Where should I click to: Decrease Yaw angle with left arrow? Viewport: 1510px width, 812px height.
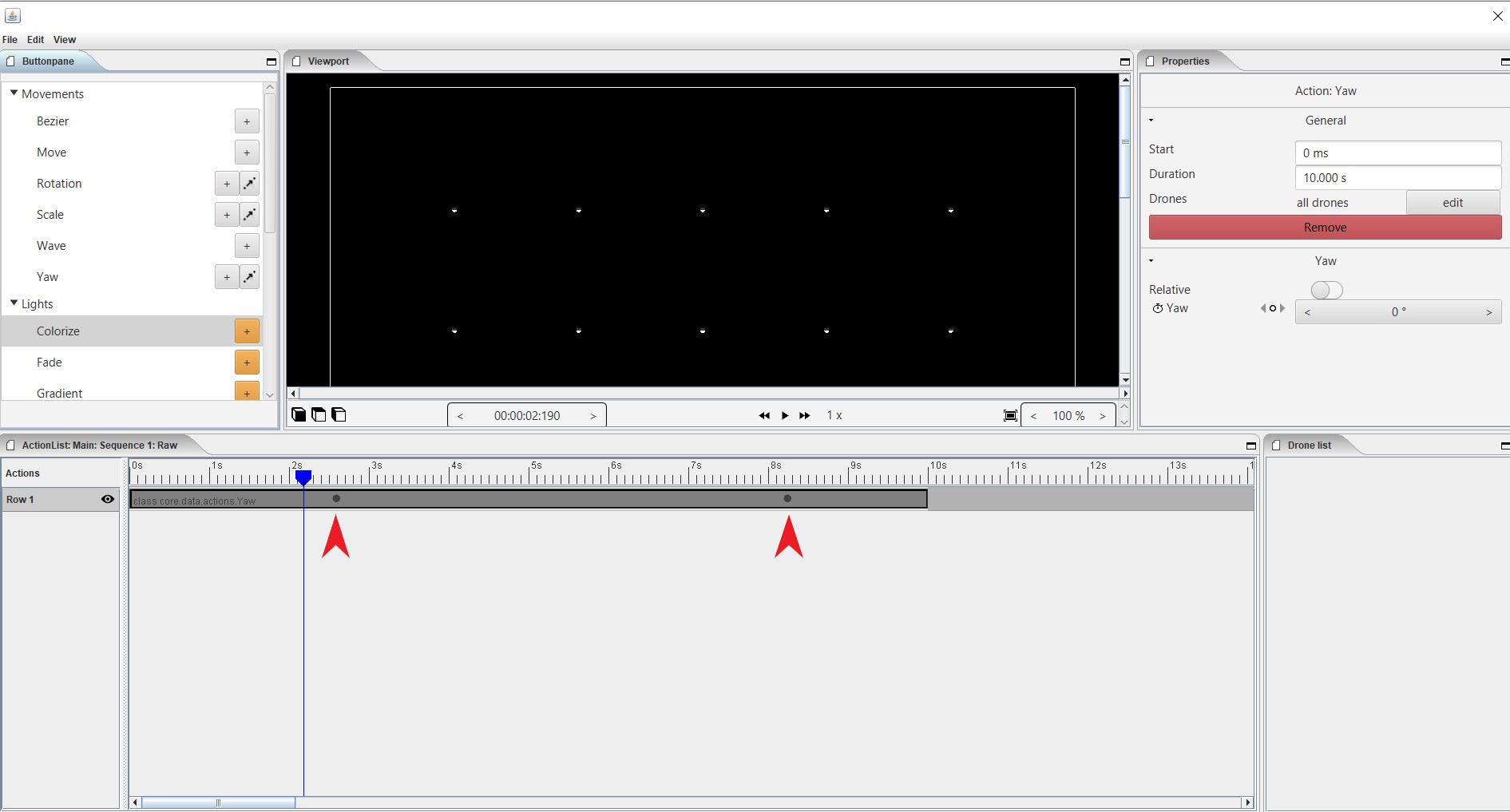point(1307,312)
